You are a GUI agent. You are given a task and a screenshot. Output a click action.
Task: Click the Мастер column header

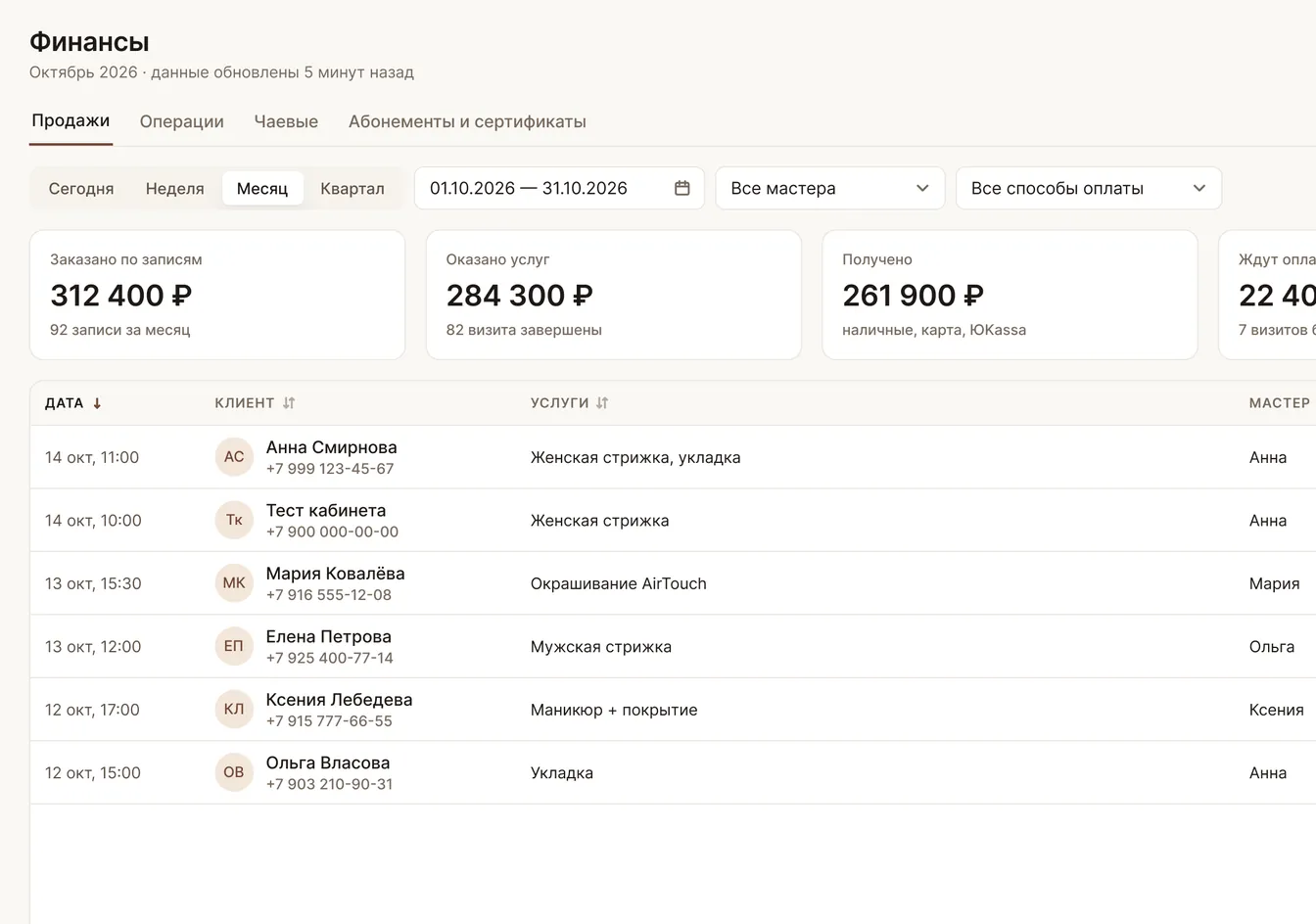(1280, 403)
